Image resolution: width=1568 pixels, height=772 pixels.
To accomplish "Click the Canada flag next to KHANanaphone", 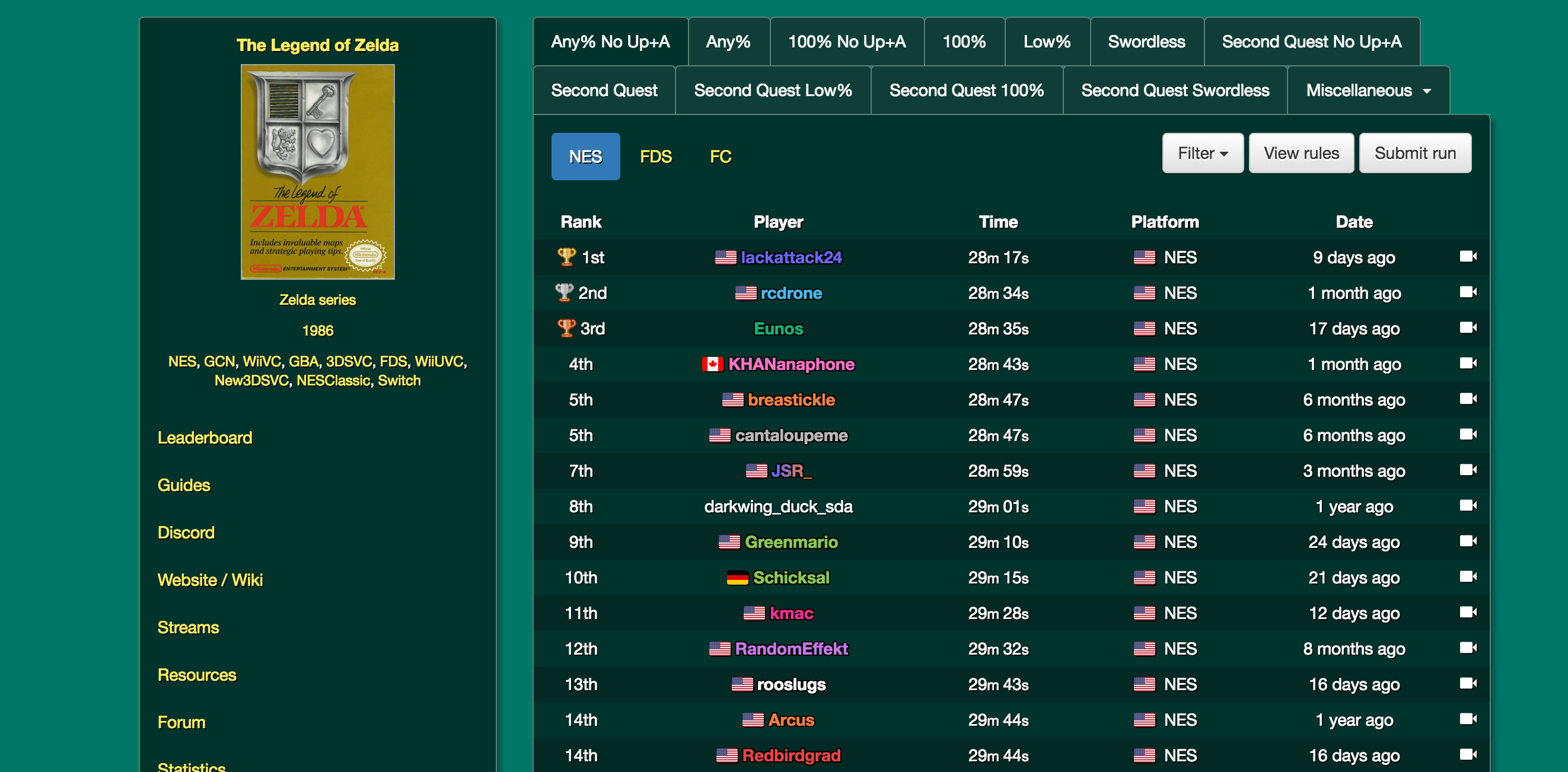I will [x=712, y=364].
